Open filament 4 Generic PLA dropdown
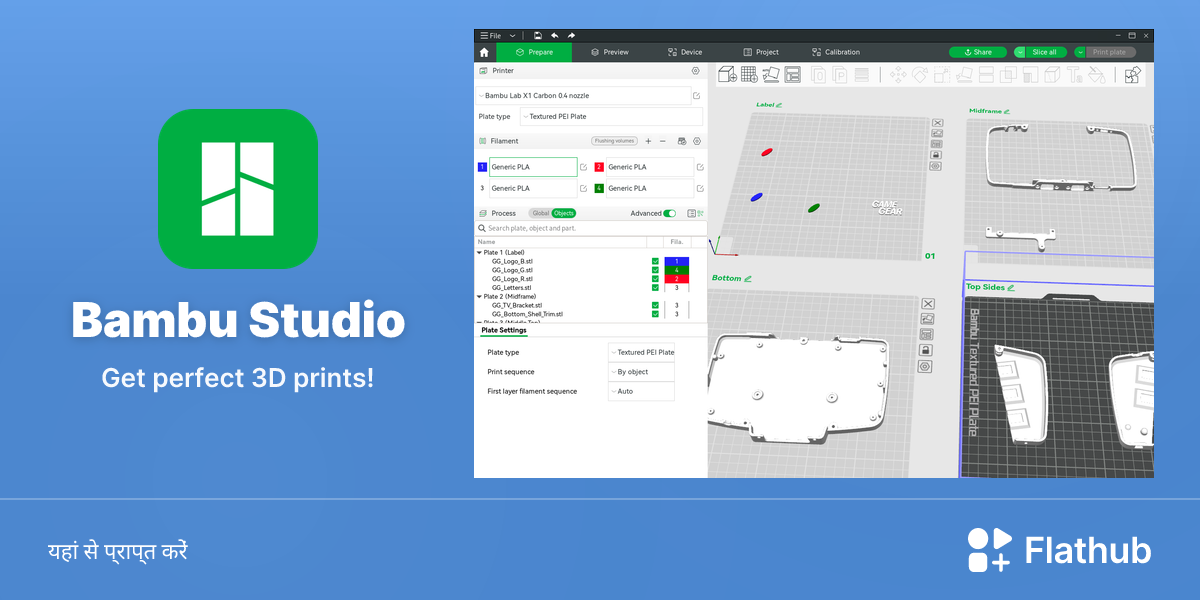 [650, 188]
